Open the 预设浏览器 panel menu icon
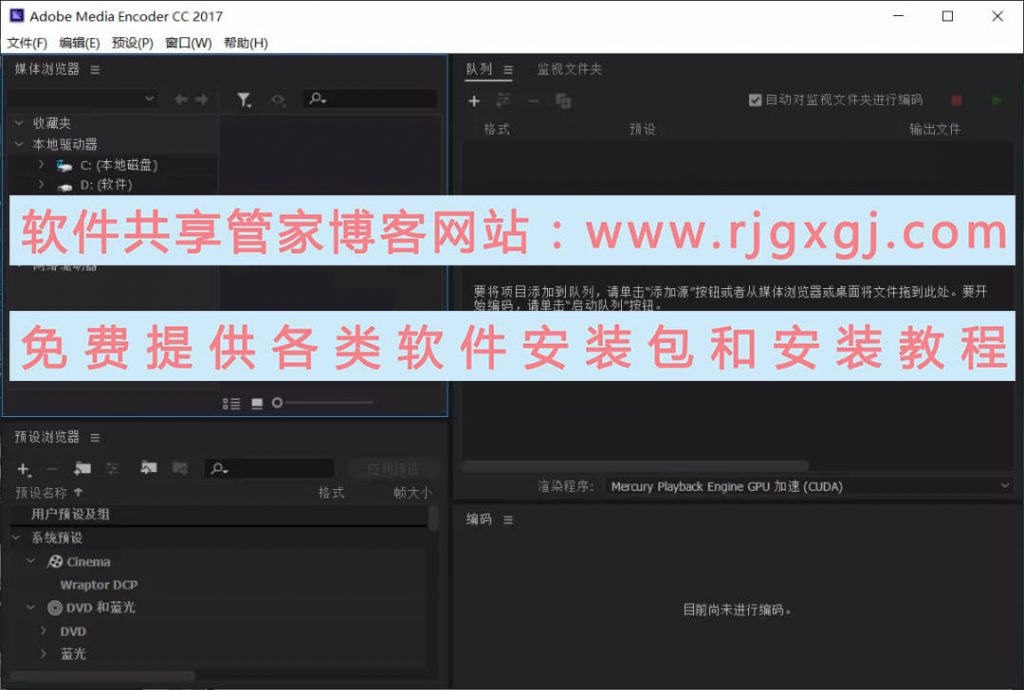1024x690 pixels. tap(95, 438)
